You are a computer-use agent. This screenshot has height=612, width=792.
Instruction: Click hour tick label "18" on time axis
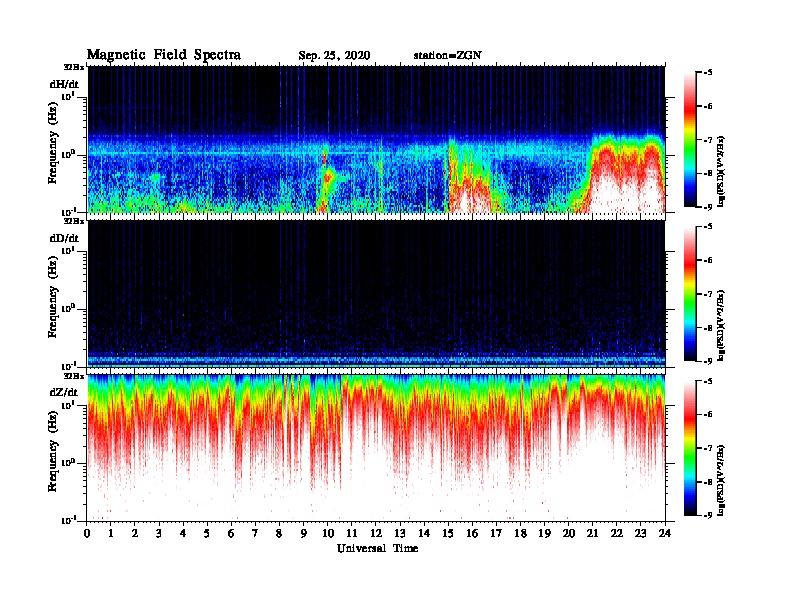pos(520,533)
